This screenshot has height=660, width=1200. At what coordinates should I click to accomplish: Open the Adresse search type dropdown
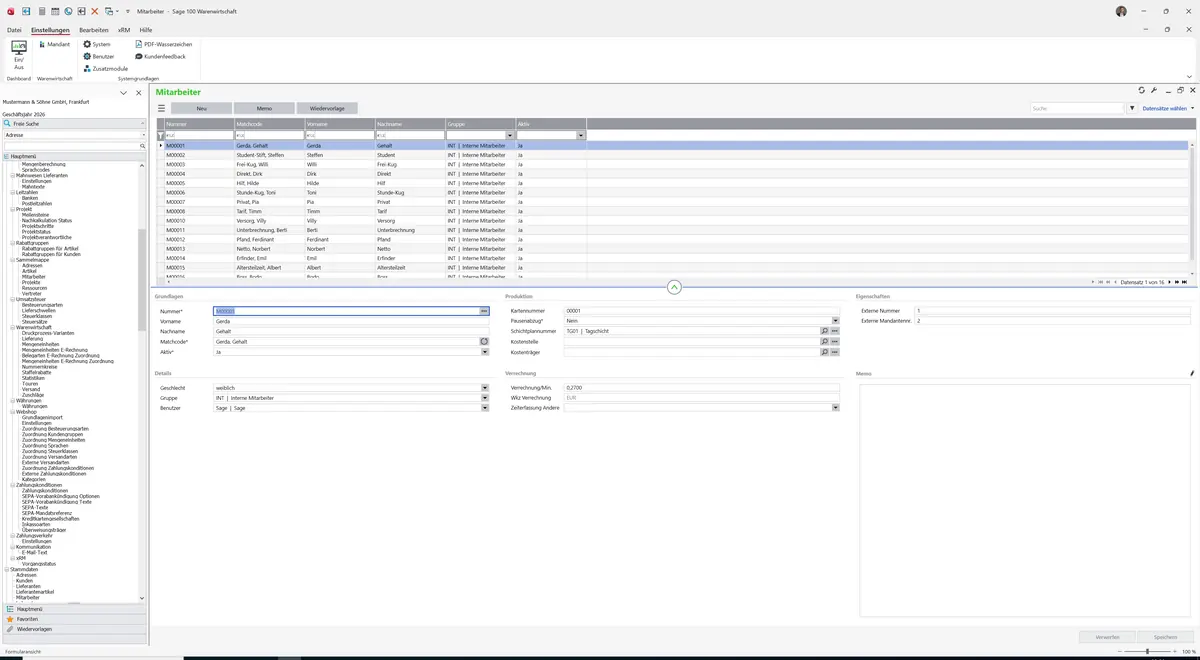[143, 135]
